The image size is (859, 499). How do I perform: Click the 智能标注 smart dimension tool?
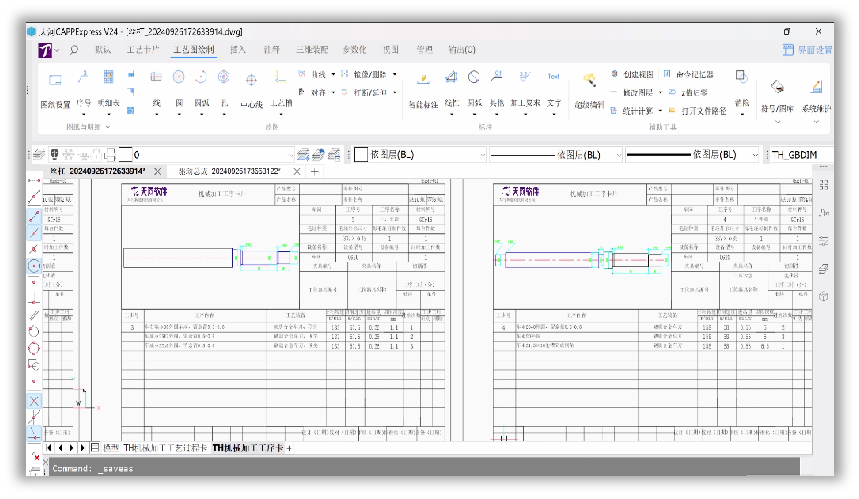[423, 90]
